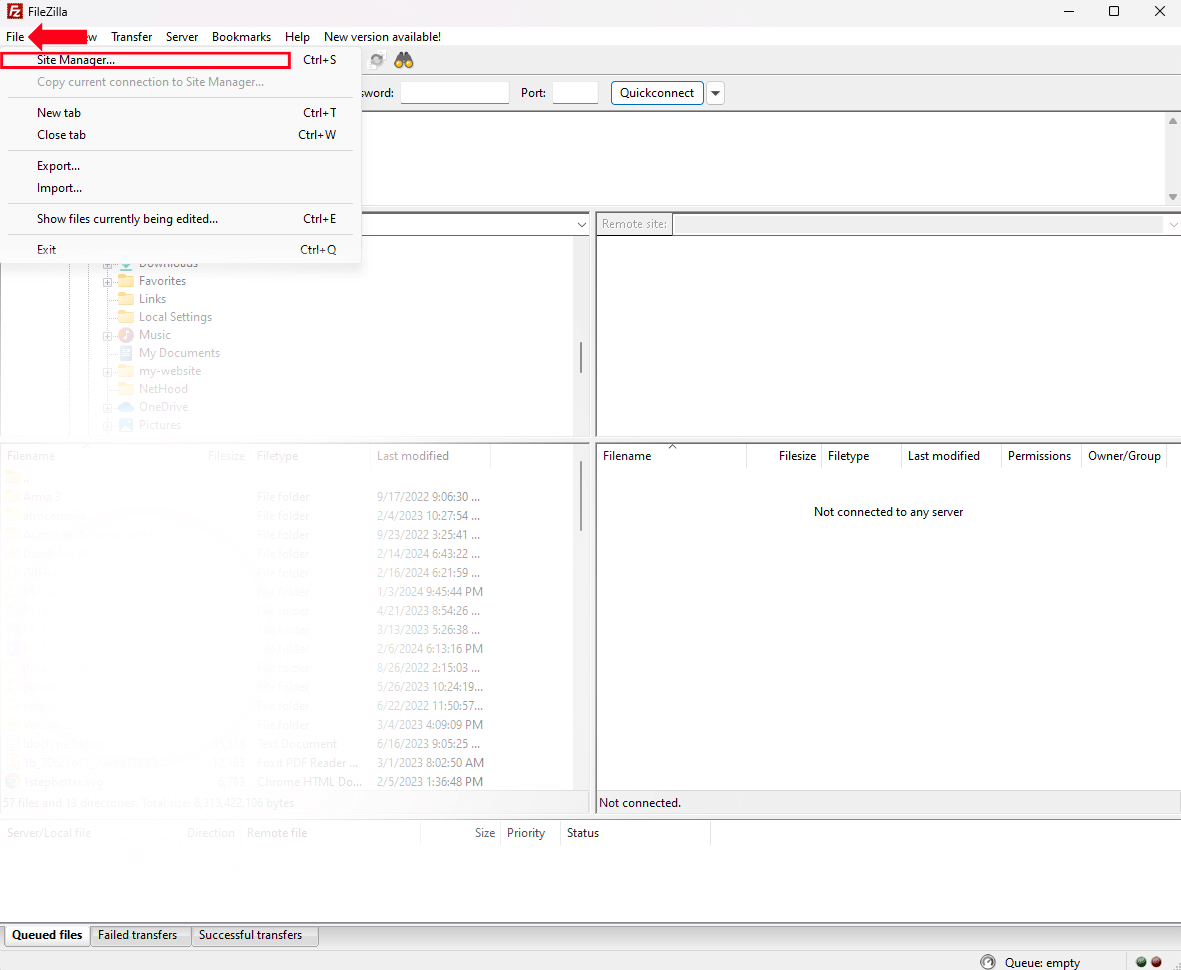Expand the Favorites tree node
Viewport: 1181px width, 970px height.
pyautogui.click(x=108, y=282)
